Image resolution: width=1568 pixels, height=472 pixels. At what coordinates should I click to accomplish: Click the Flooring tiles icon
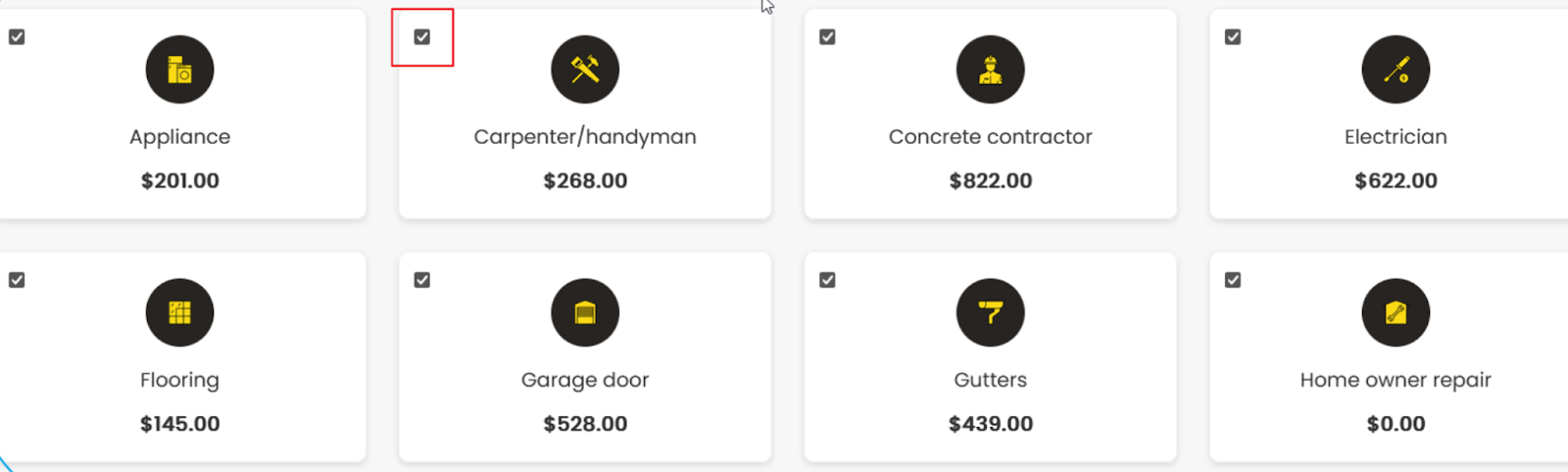point(179,312)
